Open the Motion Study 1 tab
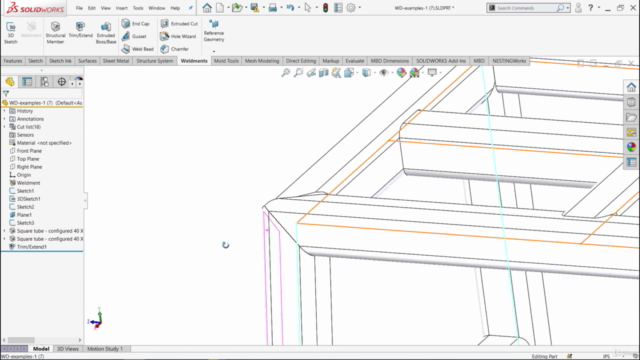Viewport: 640px width, 360px height. tap(105, 349)
